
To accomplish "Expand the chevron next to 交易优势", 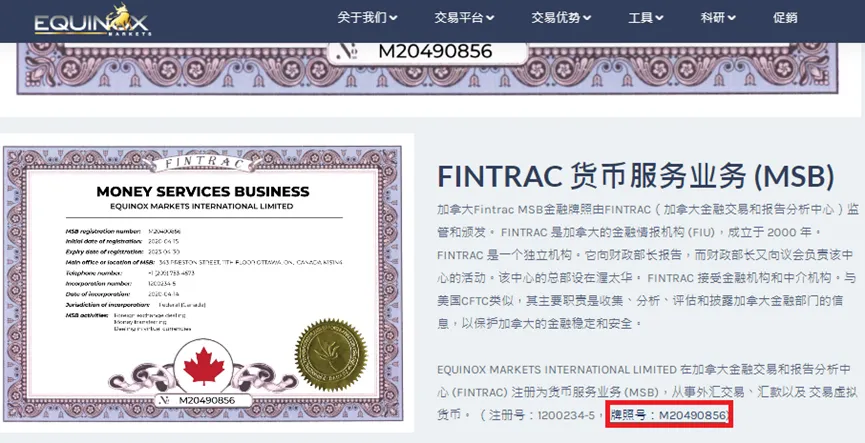I will coord(587,18).
